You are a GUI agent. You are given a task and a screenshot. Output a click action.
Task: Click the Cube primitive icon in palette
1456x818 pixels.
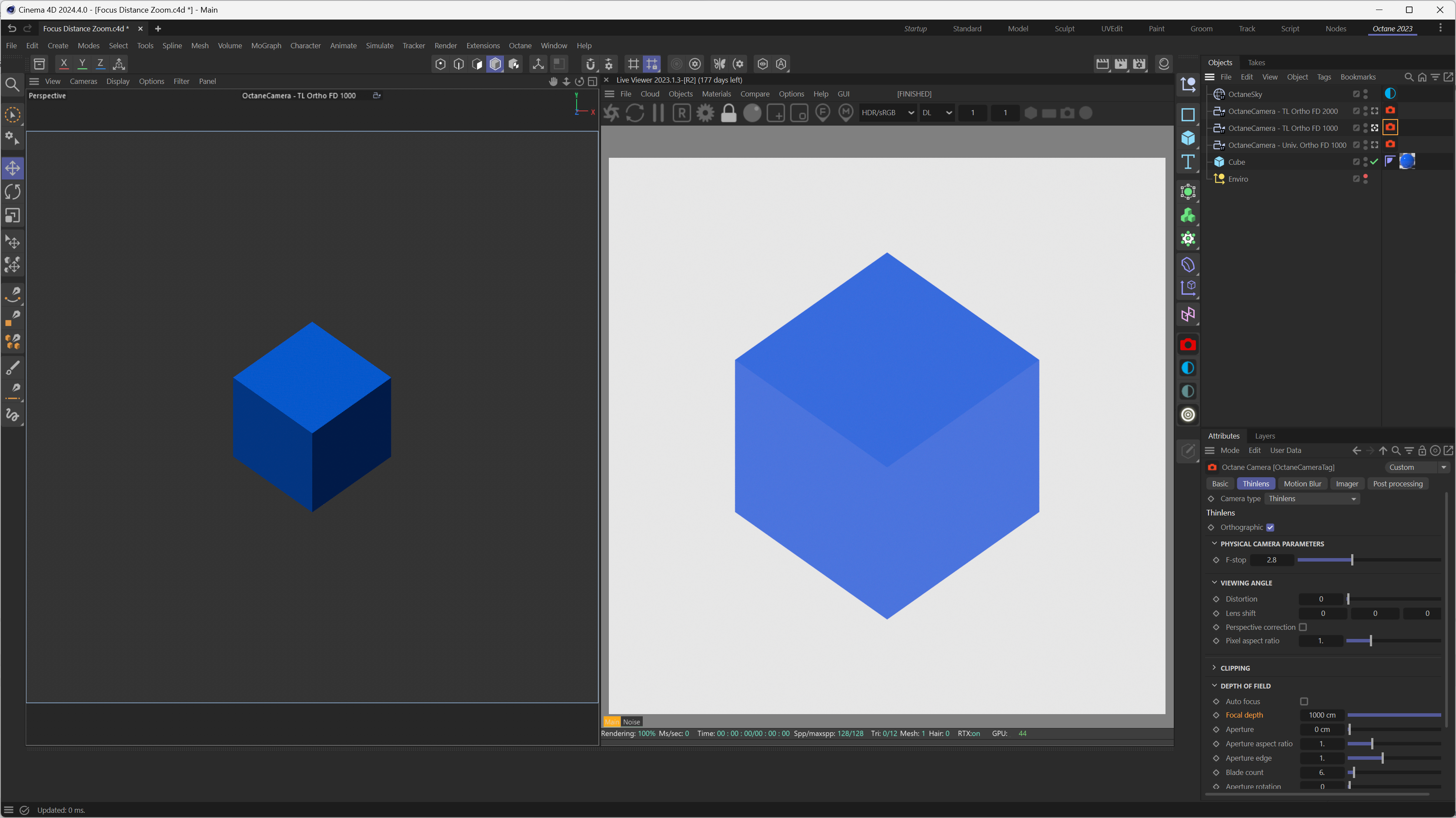[1188, 138]
